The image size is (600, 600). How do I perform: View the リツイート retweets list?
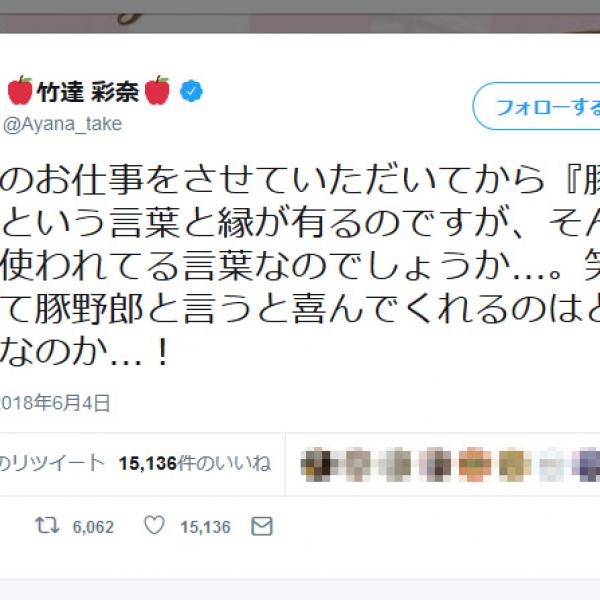click(x=52, y=463)
